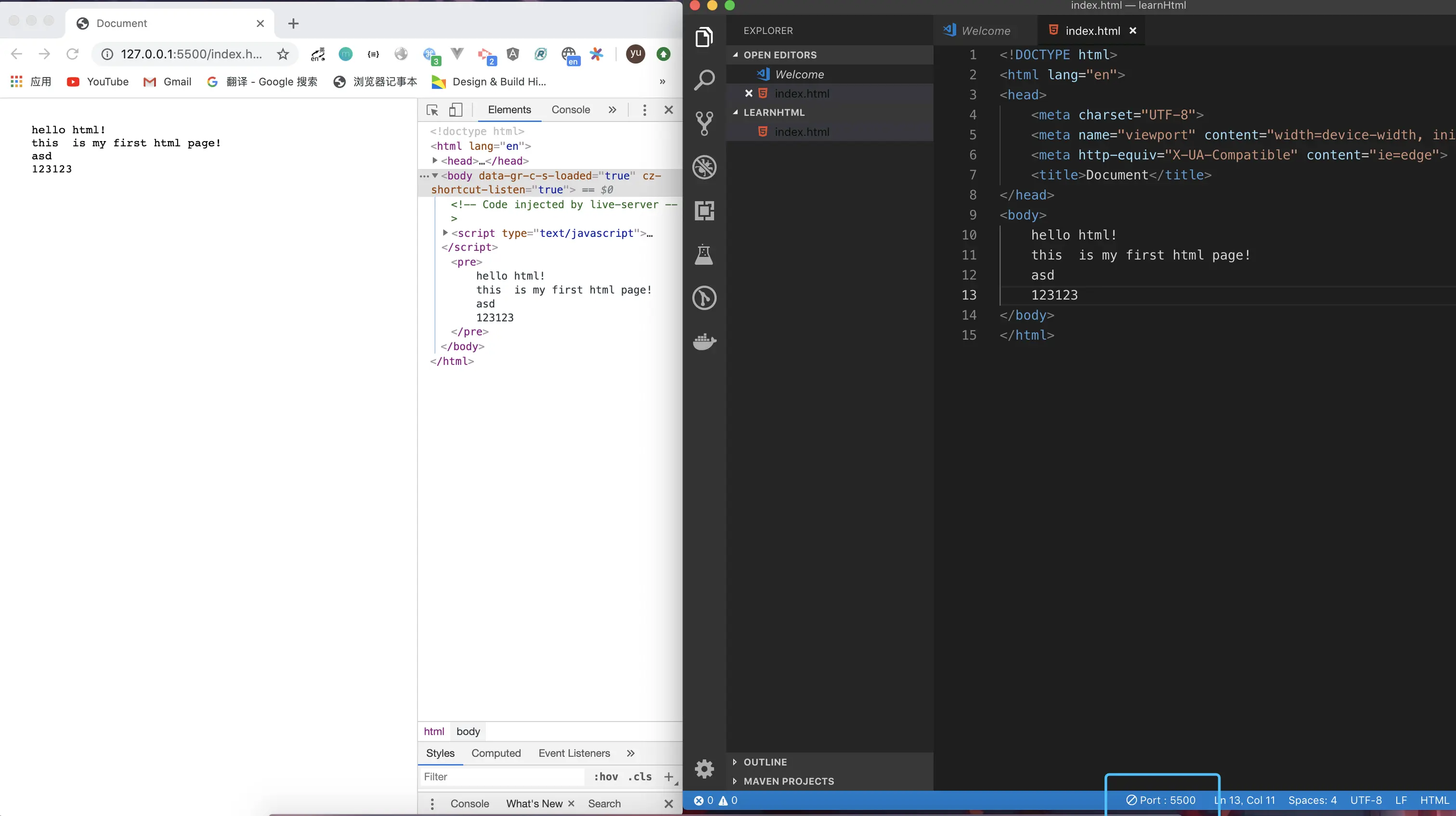Expand the head element in DOM tree
Image resolution: width=1456 pixels, height=816 pixels.
435,161
